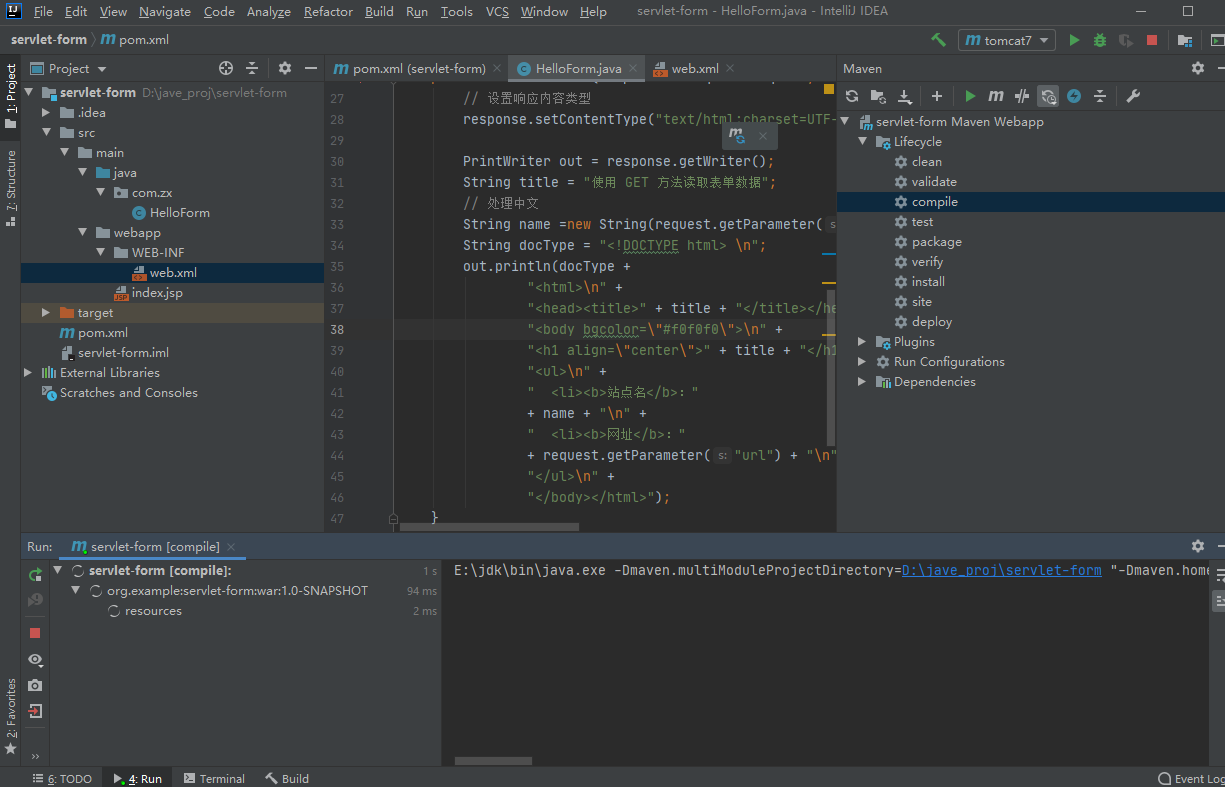Collapse all in Project panel
The width and height of the screenshot is (1225, 787).
252,68
